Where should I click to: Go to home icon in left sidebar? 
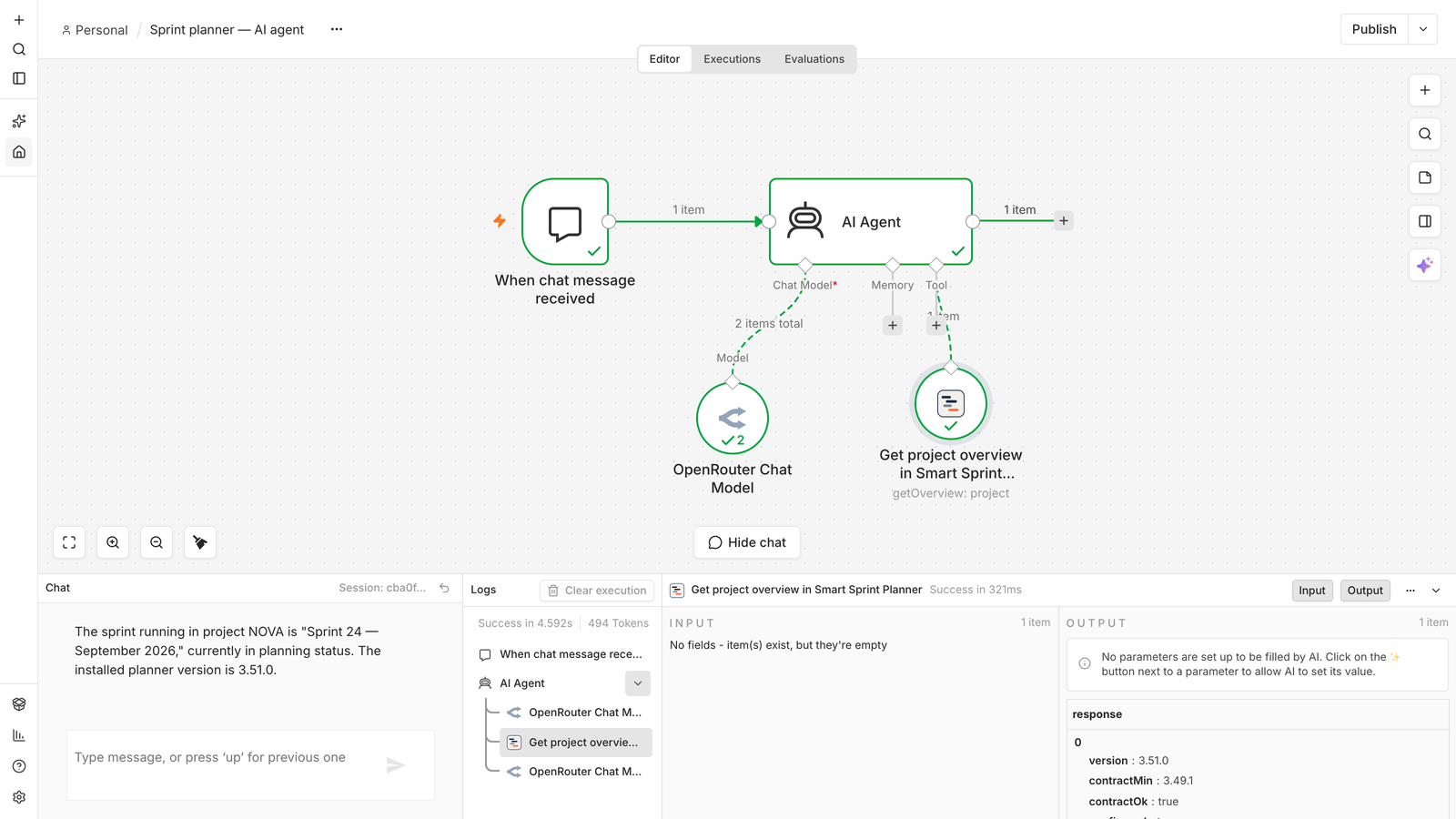19,152
